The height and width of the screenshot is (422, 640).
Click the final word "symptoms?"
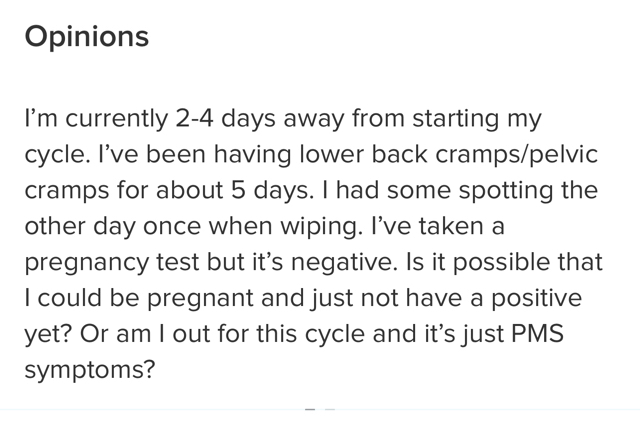(x=90, y=370)
